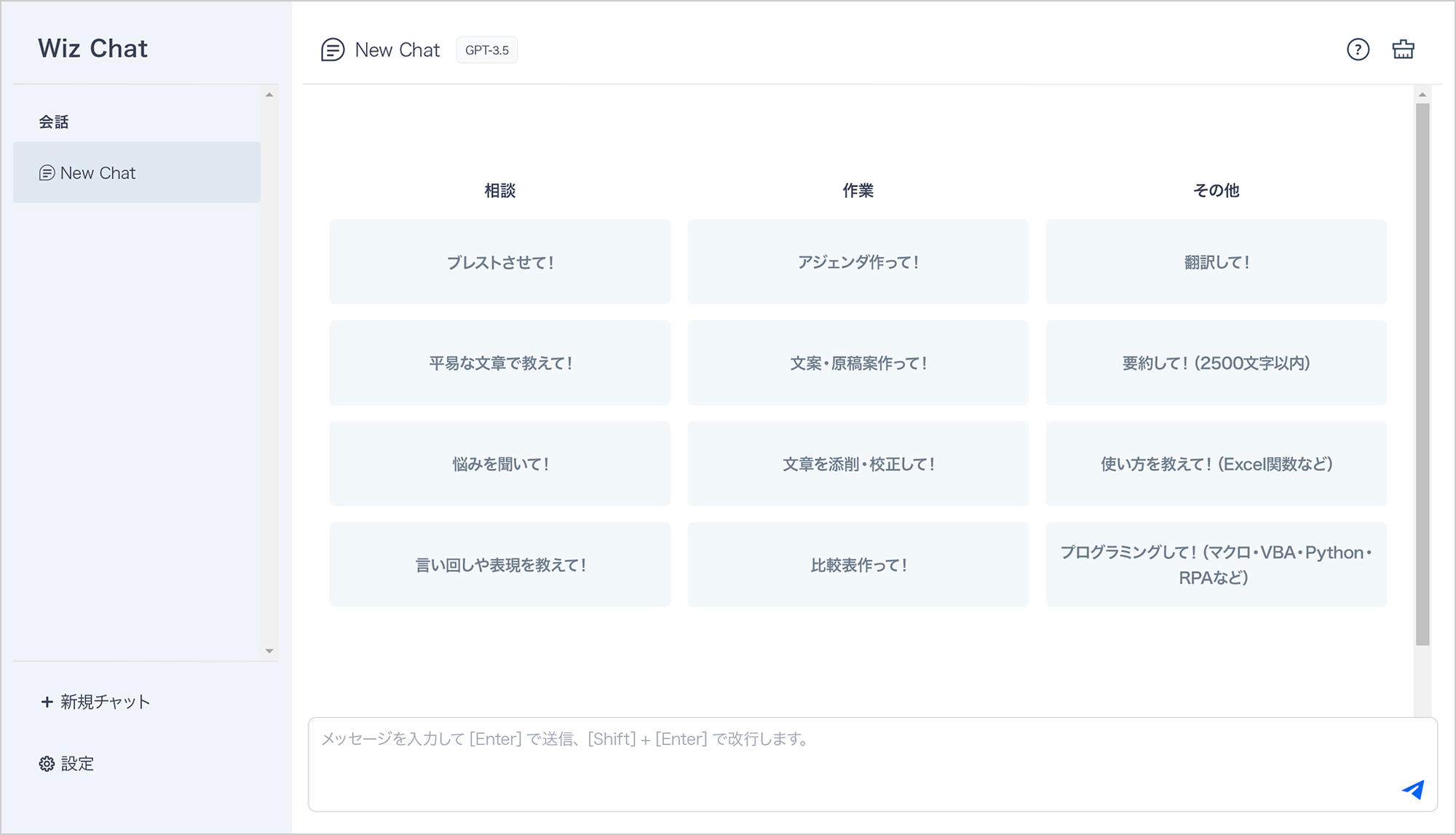The width and height of the screenshot is (1456, 835).
Task: Open settings via the gear icon
Action: coord(47,764)
